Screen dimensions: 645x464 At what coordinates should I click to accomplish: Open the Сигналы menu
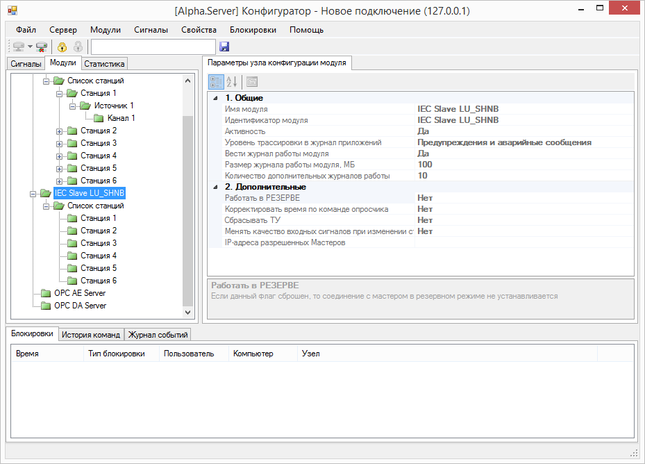coord(151,30)
